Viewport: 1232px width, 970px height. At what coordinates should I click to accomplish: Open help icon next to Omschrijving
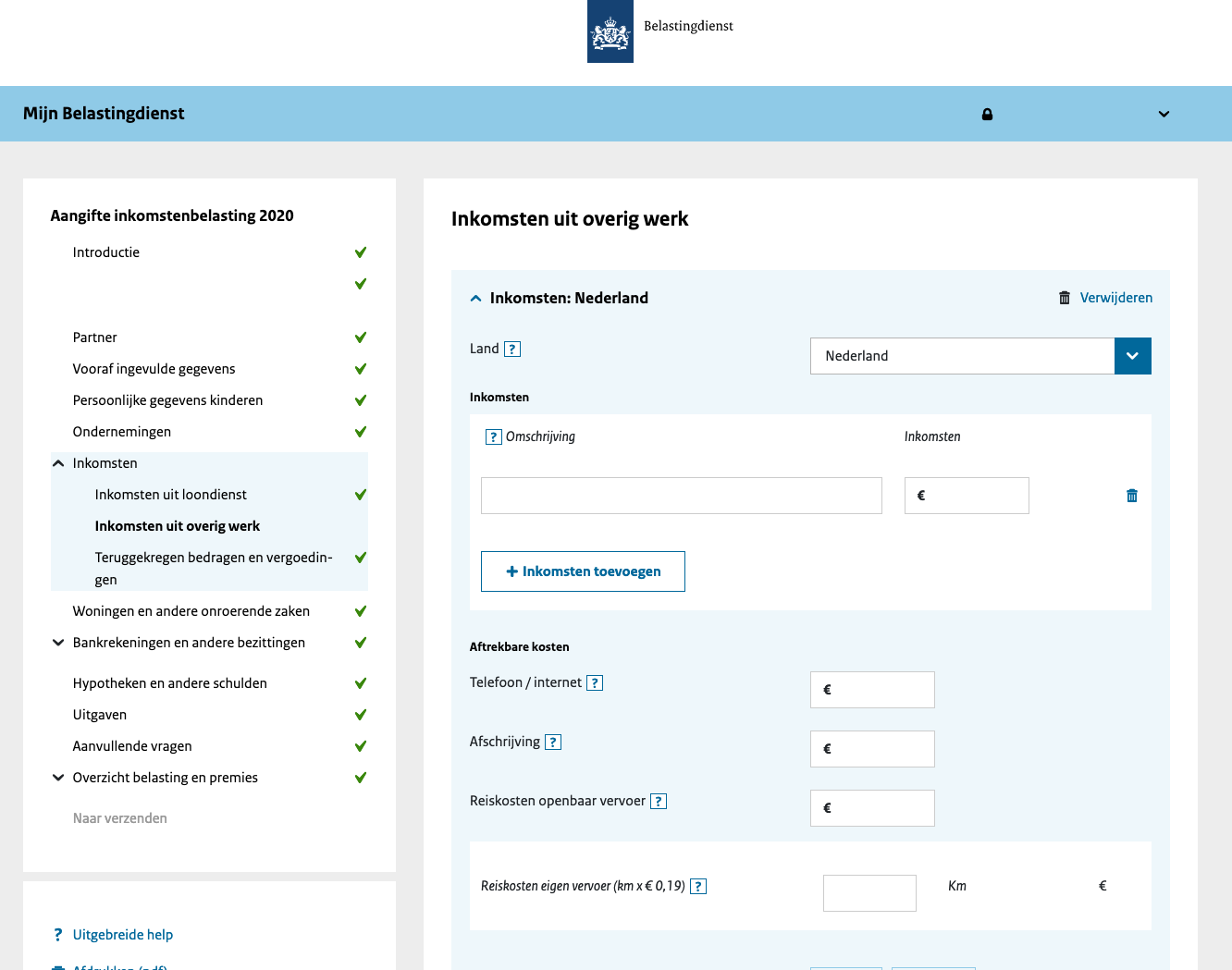point(494,437)
